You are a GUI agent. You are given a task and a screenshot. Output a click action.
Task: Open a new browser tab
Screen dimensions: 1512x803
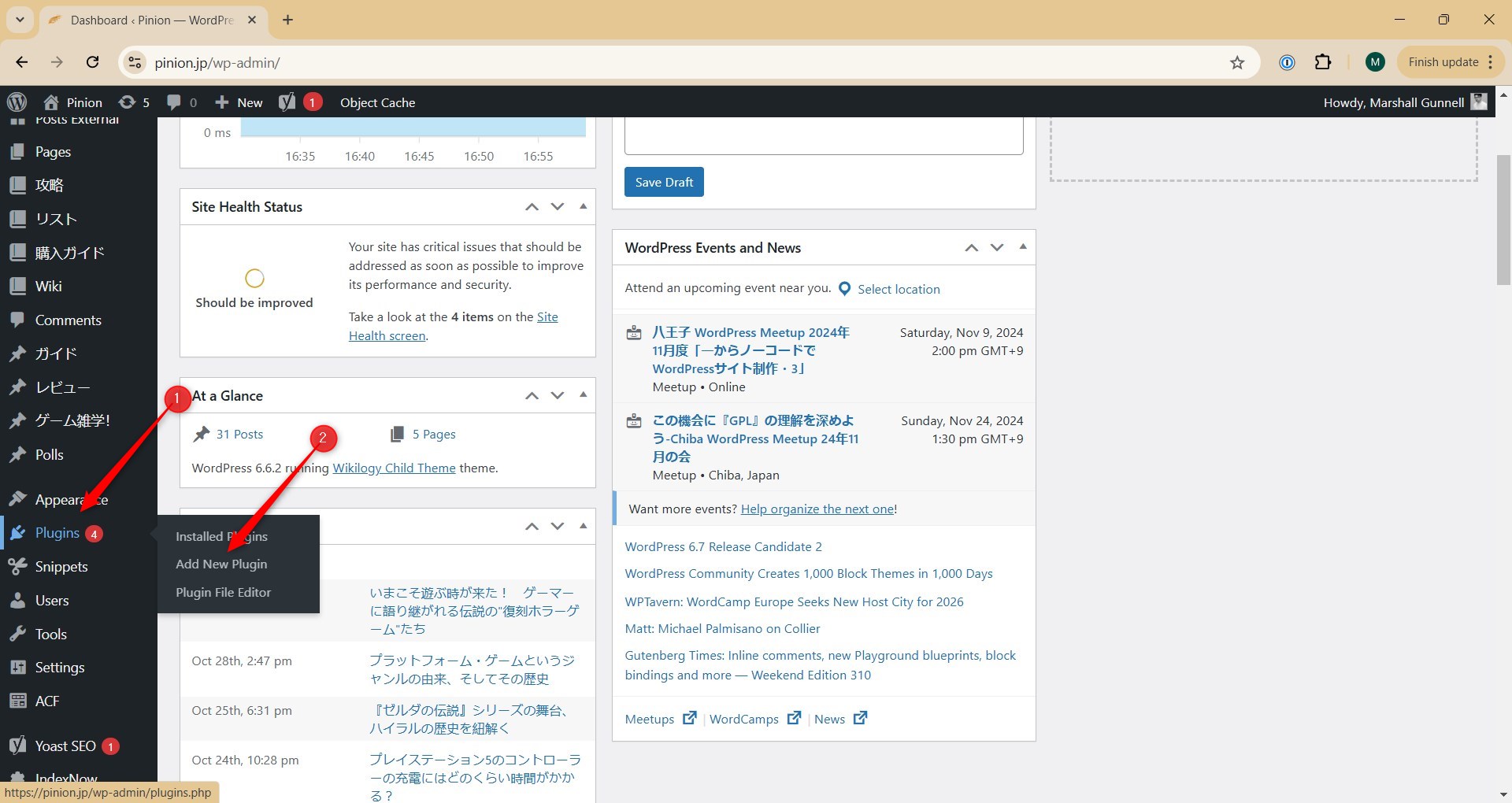287,20
